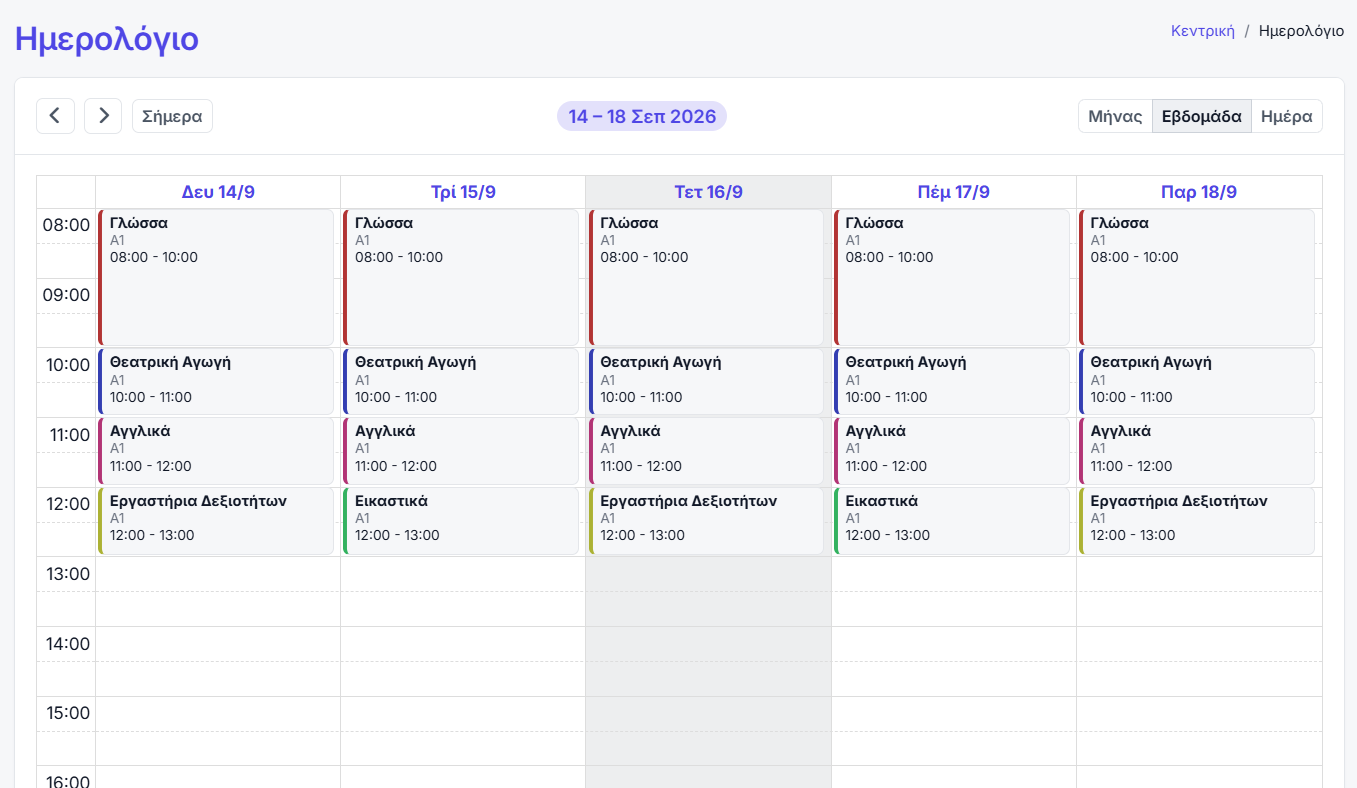Open Thursday's Θεατρική Αγωγή event
1357x788 pixels.
[x=952, y=382]
